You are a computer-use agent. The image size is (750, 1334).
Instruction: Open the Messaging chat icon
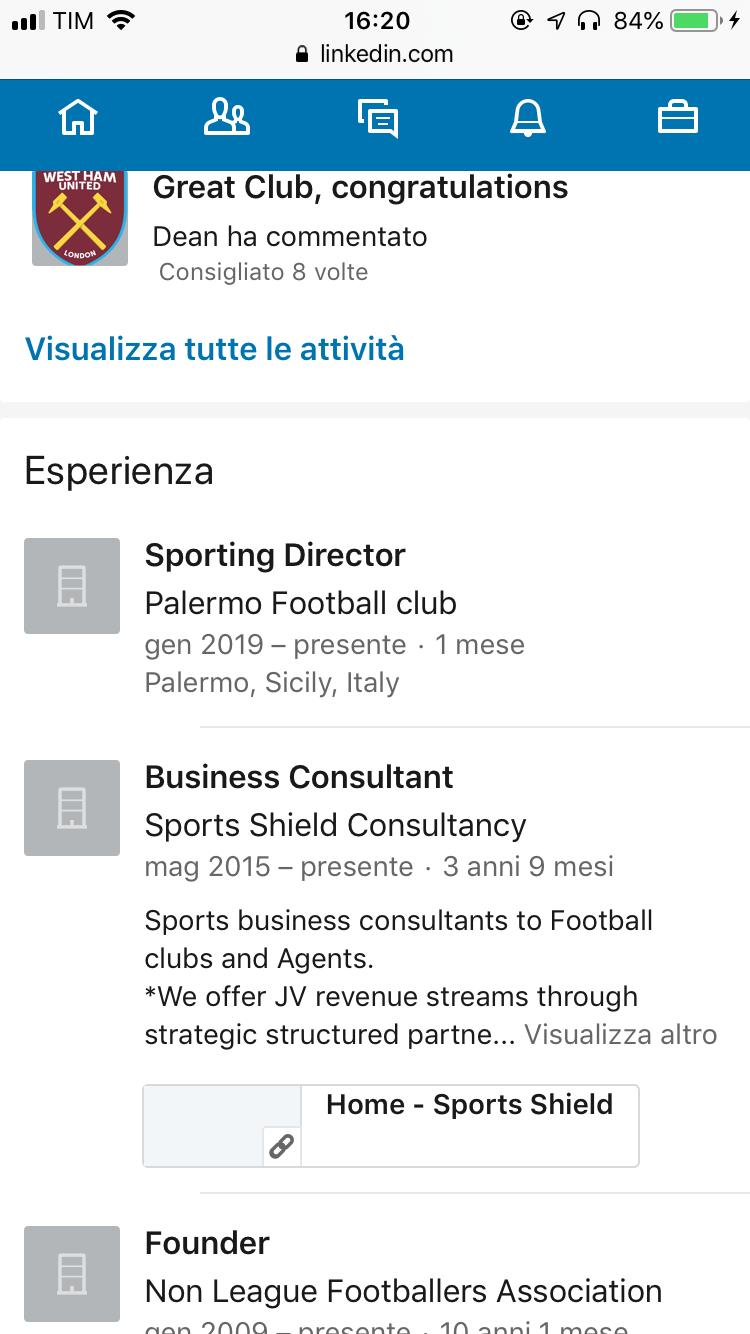(x=378, y=118)
